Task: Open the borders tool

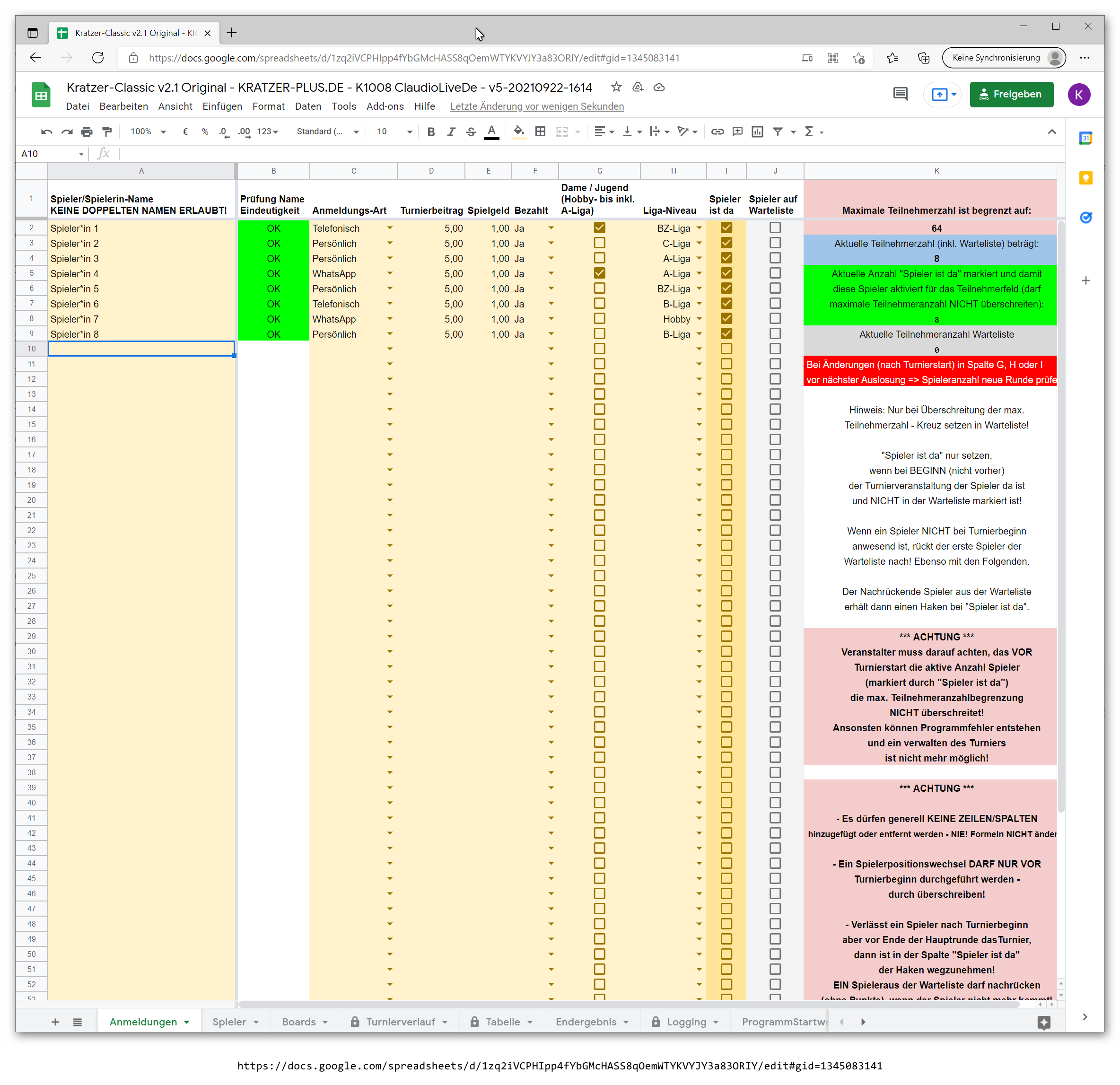Action: click(540, 131)
